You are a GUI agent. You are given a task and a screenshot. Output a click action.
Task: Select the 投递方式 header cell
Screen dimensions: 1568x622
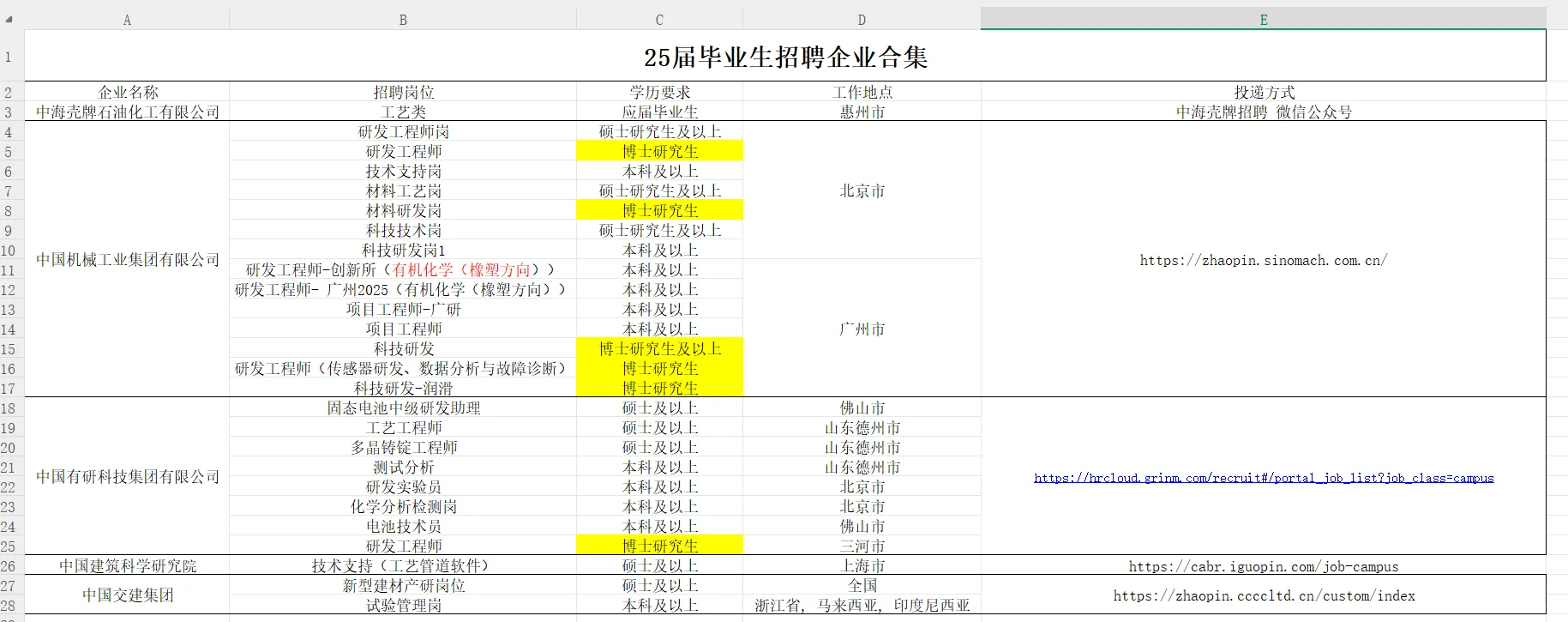1264,92
